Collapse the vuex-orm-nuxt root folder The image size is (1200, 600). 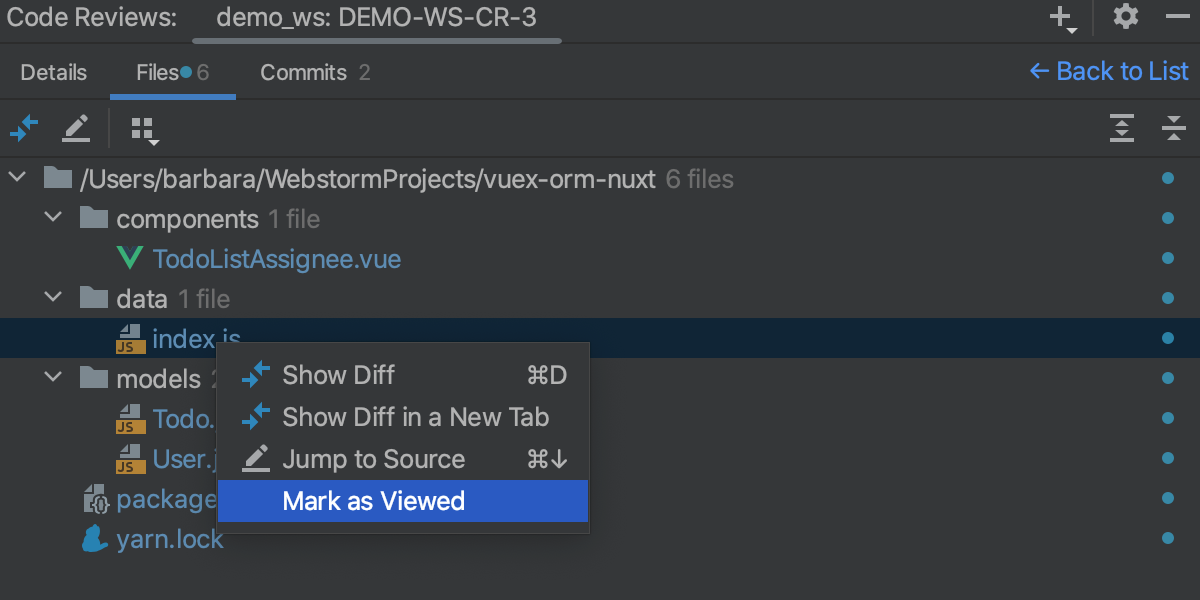(x=17, y=179)
